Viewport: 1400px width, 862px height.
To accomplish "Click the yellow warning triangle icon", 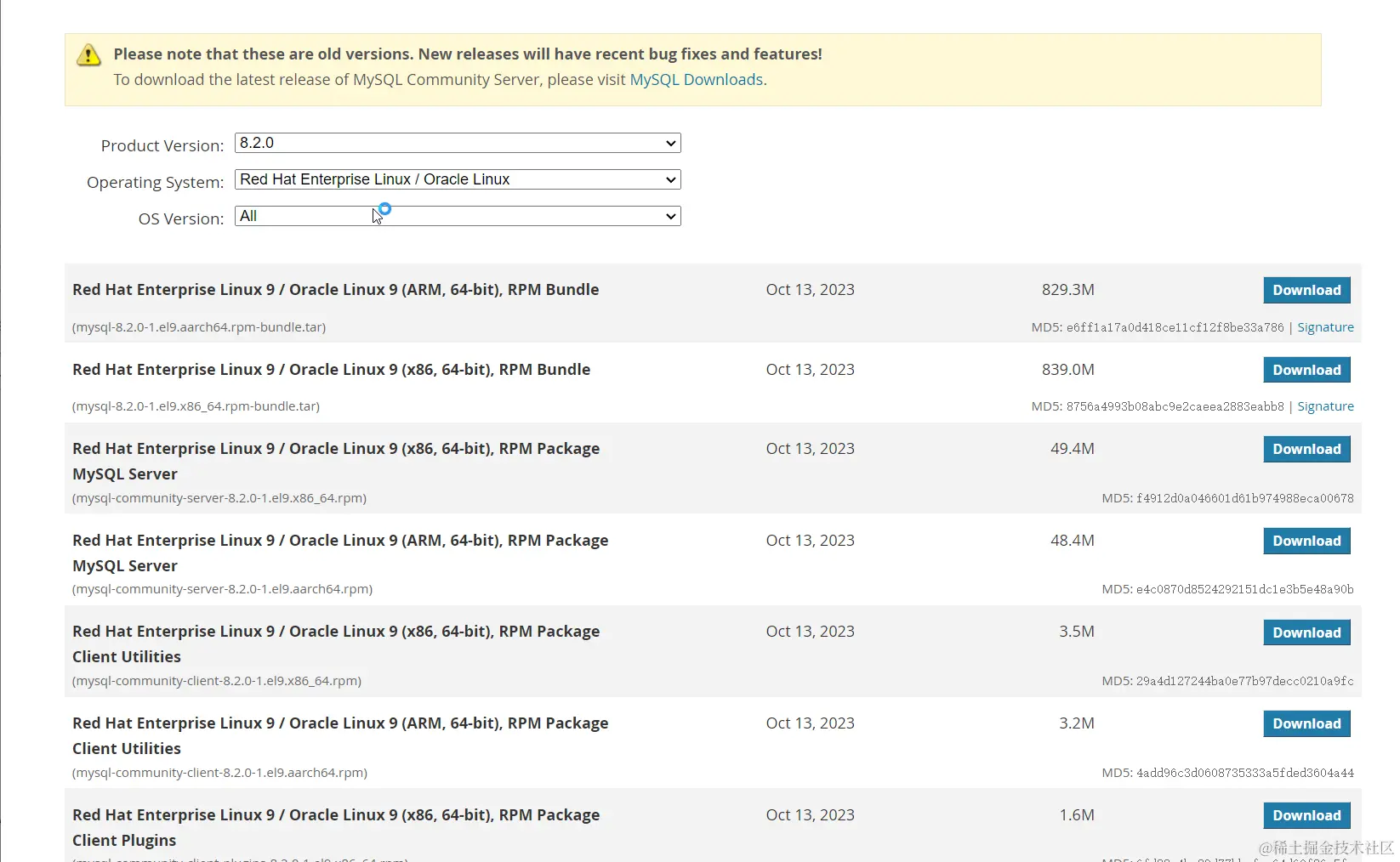I will click(88, 55).
